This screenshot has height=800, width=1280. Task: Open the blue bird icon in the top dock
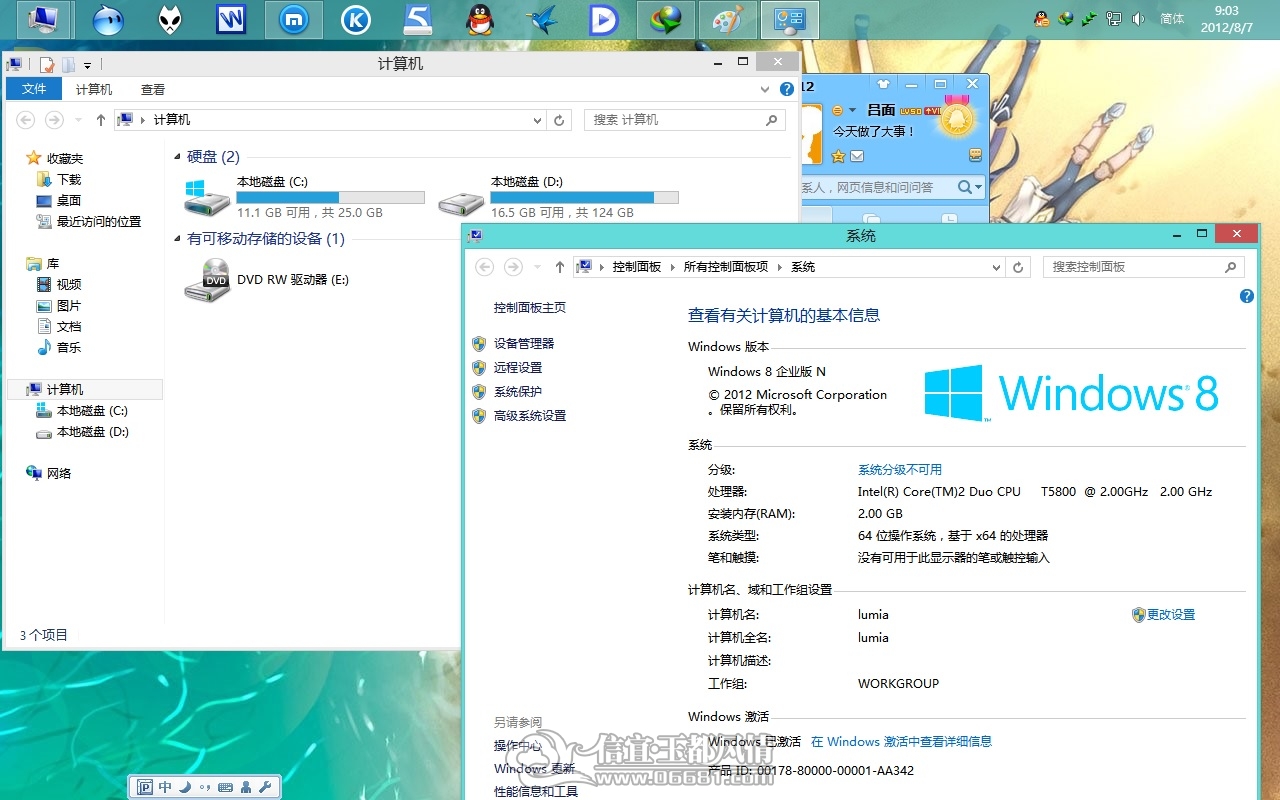pyautogui.click(x=542, y=19)
